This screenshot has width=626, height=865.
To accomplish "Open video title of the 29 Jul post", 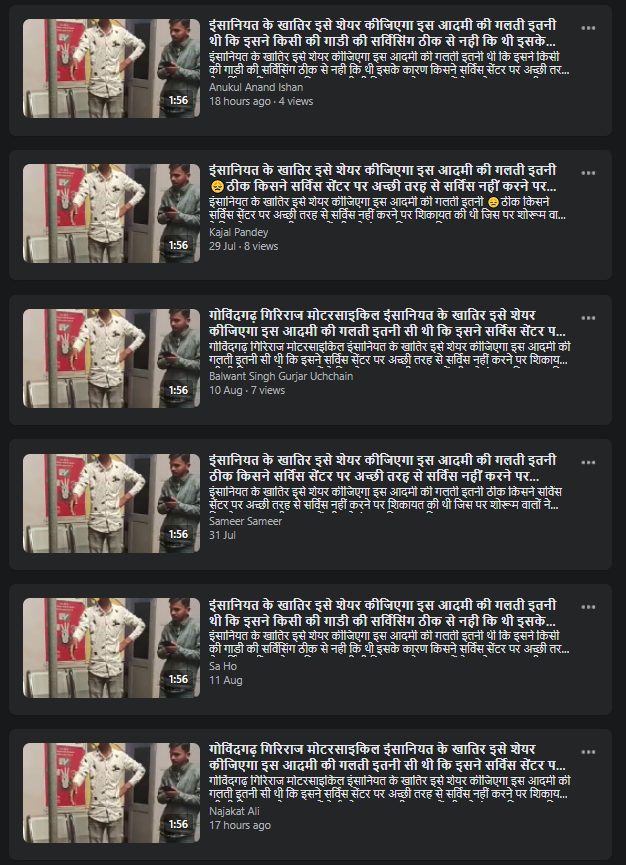I will click(383, 178).
